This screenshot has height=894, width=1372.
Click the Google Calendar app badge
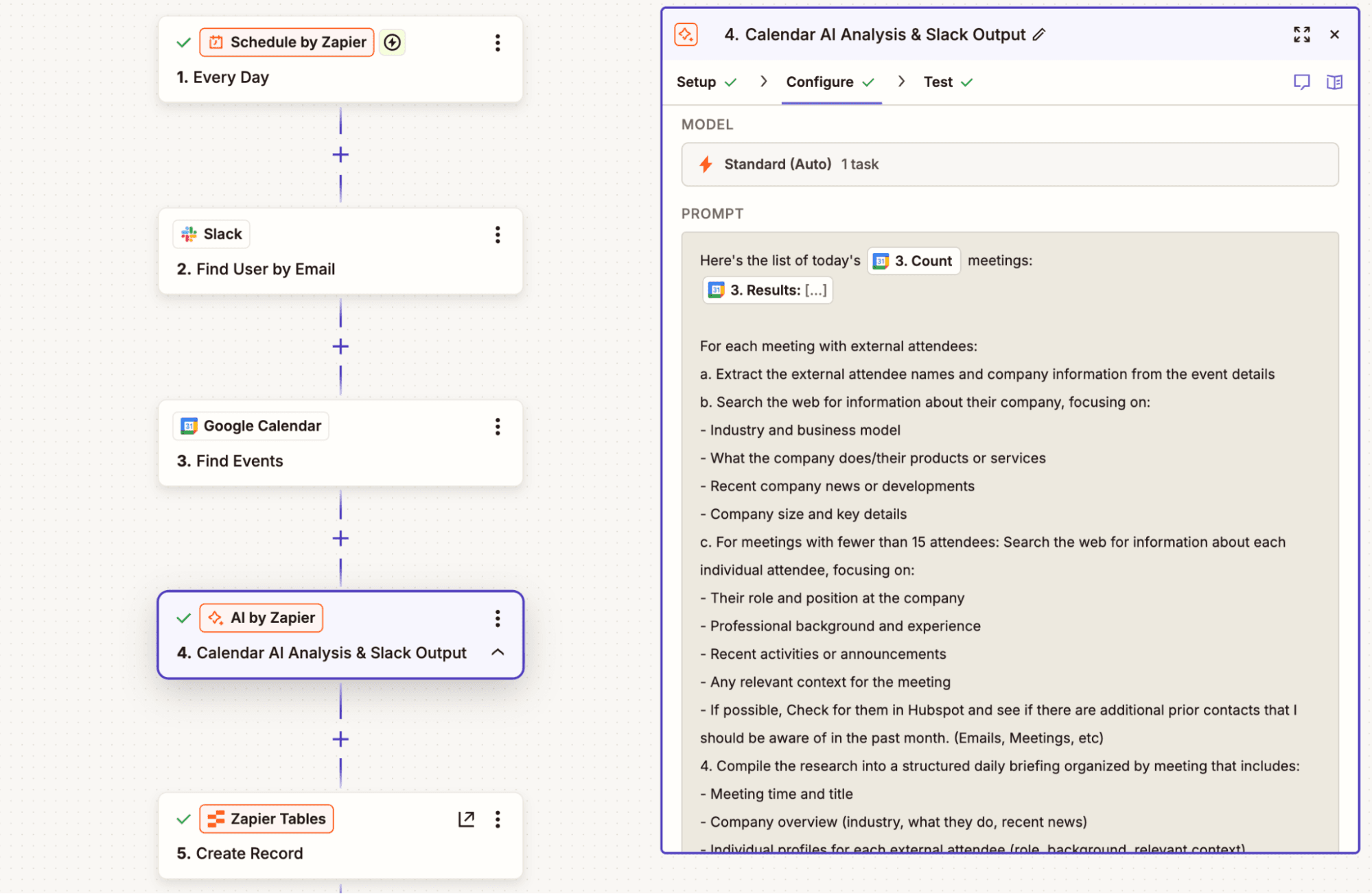pos(251,427)
